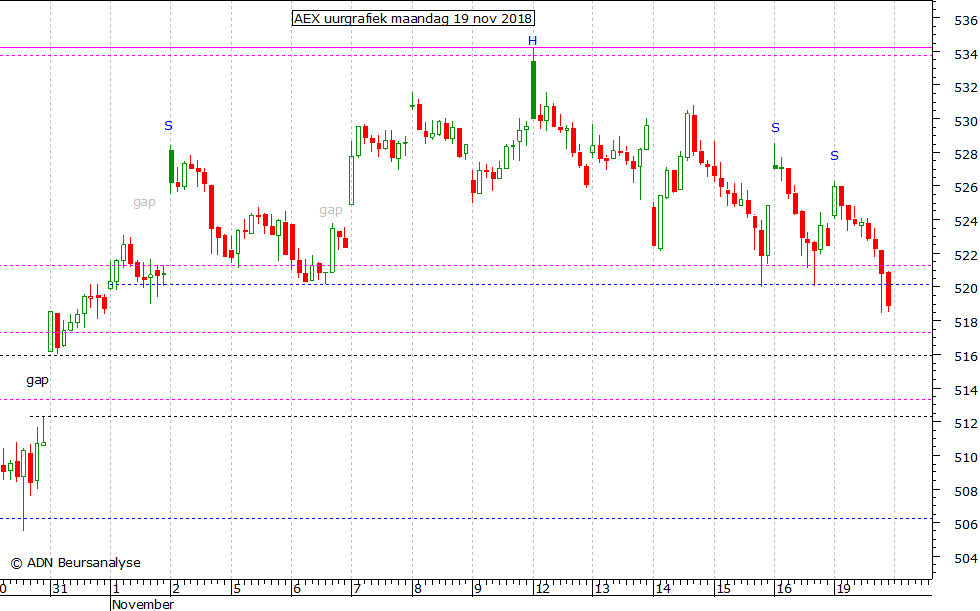980x611 pixels.
Task: Click the chart title AEX uurgrafiek maandag 19 nov 2018
Action: (413, 19)
